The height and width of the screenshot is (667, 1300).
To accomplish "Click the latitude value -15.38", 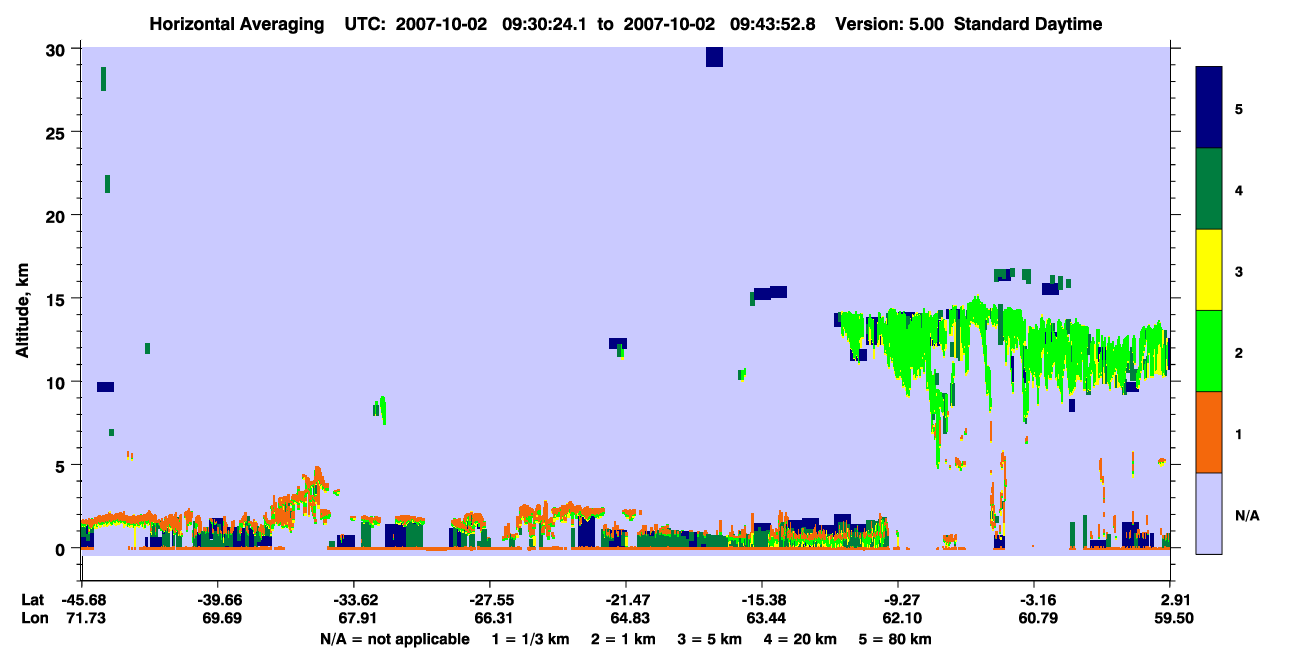I will [x=762, y=600].
